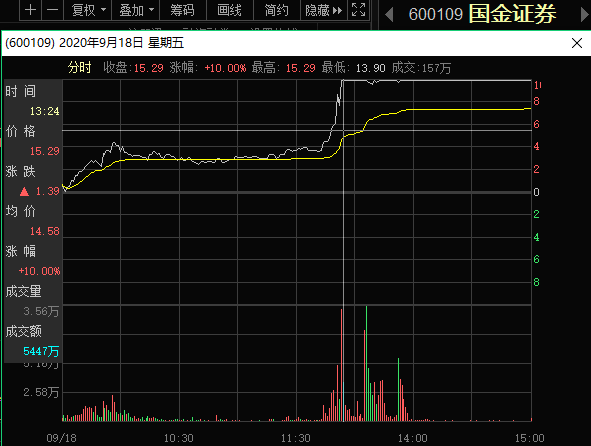The width and height of the screenshot is (591, 446).
Task: Expand the 隐藏 double-arrow button
Action: (324, 10)
